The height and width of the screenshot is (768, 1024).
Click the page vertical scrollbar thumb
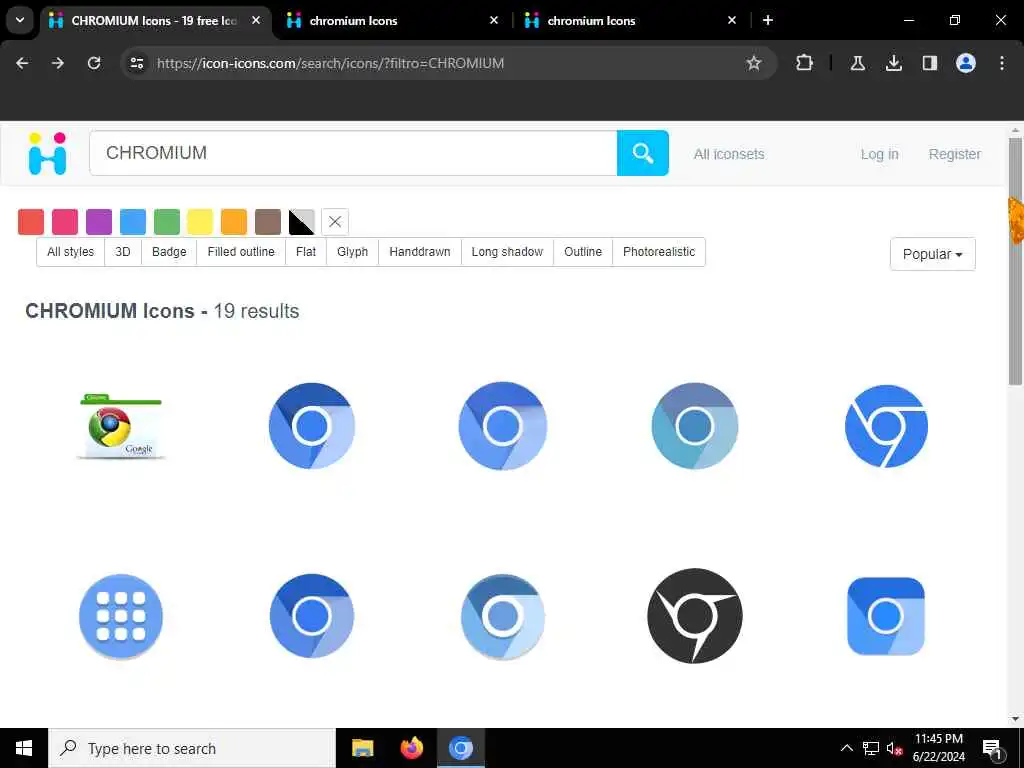(1015, 261)
